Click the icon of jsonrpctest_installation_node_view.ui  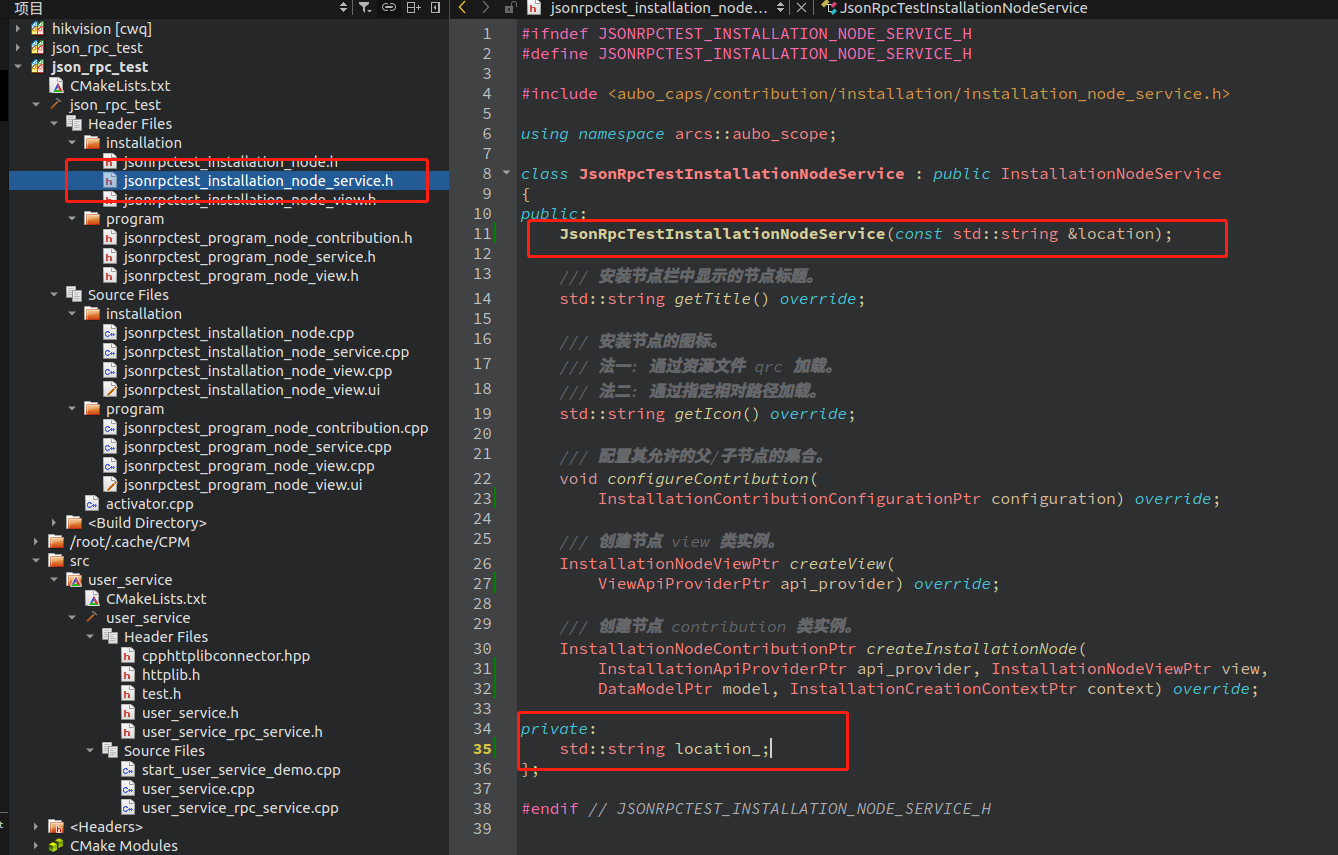110,390
